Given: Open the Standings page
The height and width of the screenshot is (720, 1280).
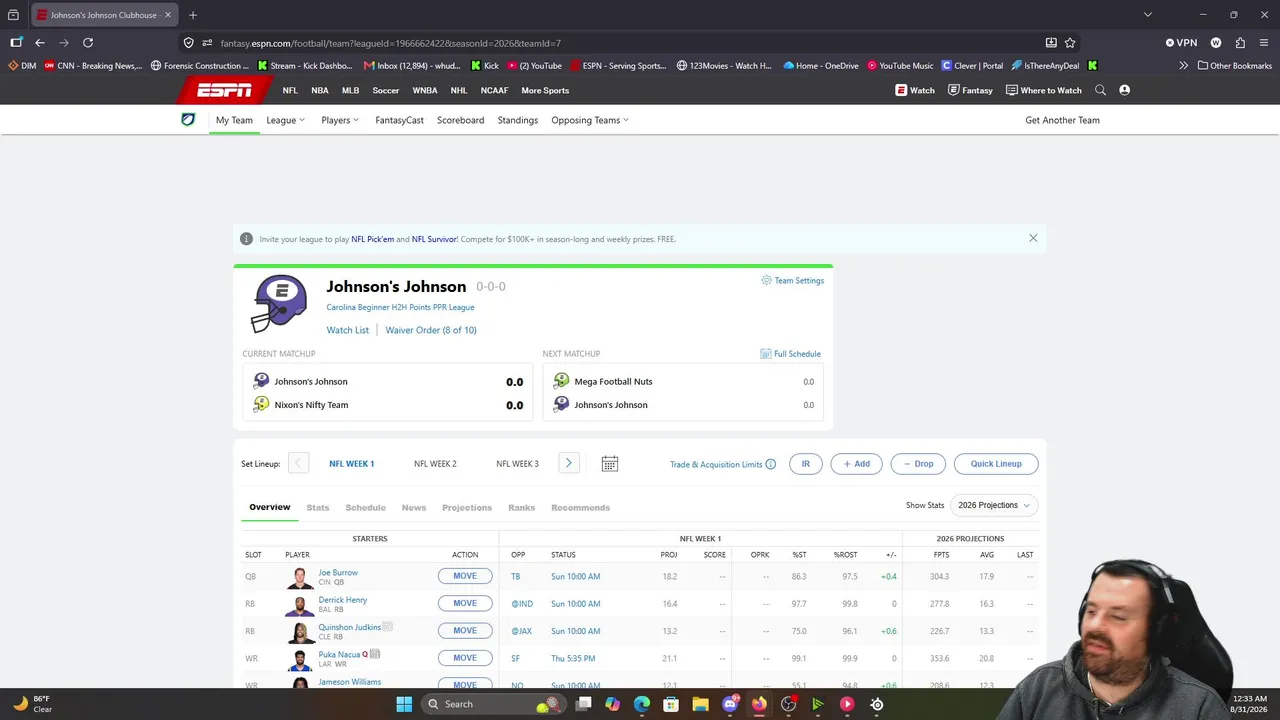Looking at the screenshot, I should (x=518, y=120).
